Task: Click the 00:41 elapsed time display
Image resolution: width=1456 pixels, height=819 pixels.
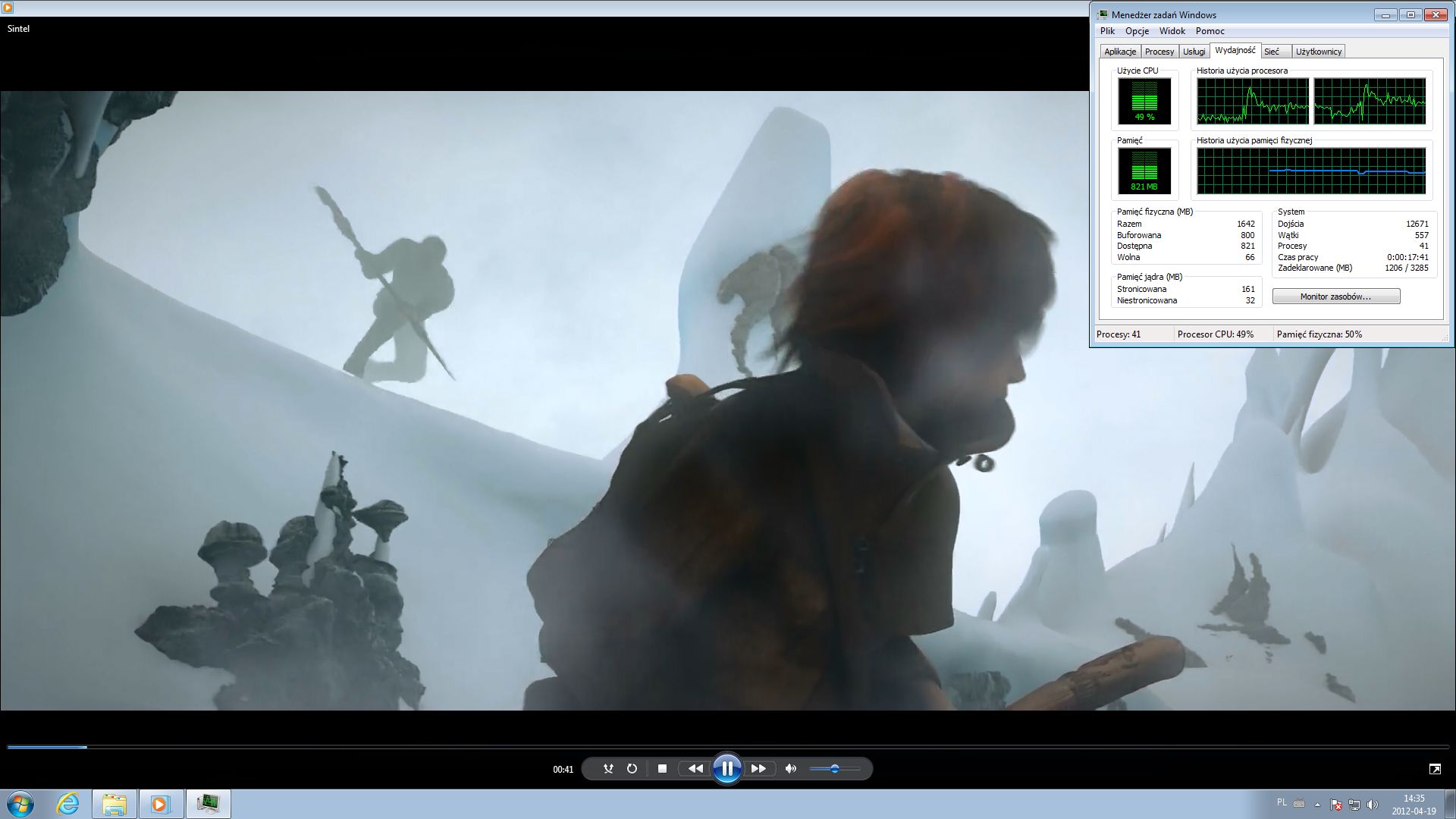Action: [x=563, y=770]
